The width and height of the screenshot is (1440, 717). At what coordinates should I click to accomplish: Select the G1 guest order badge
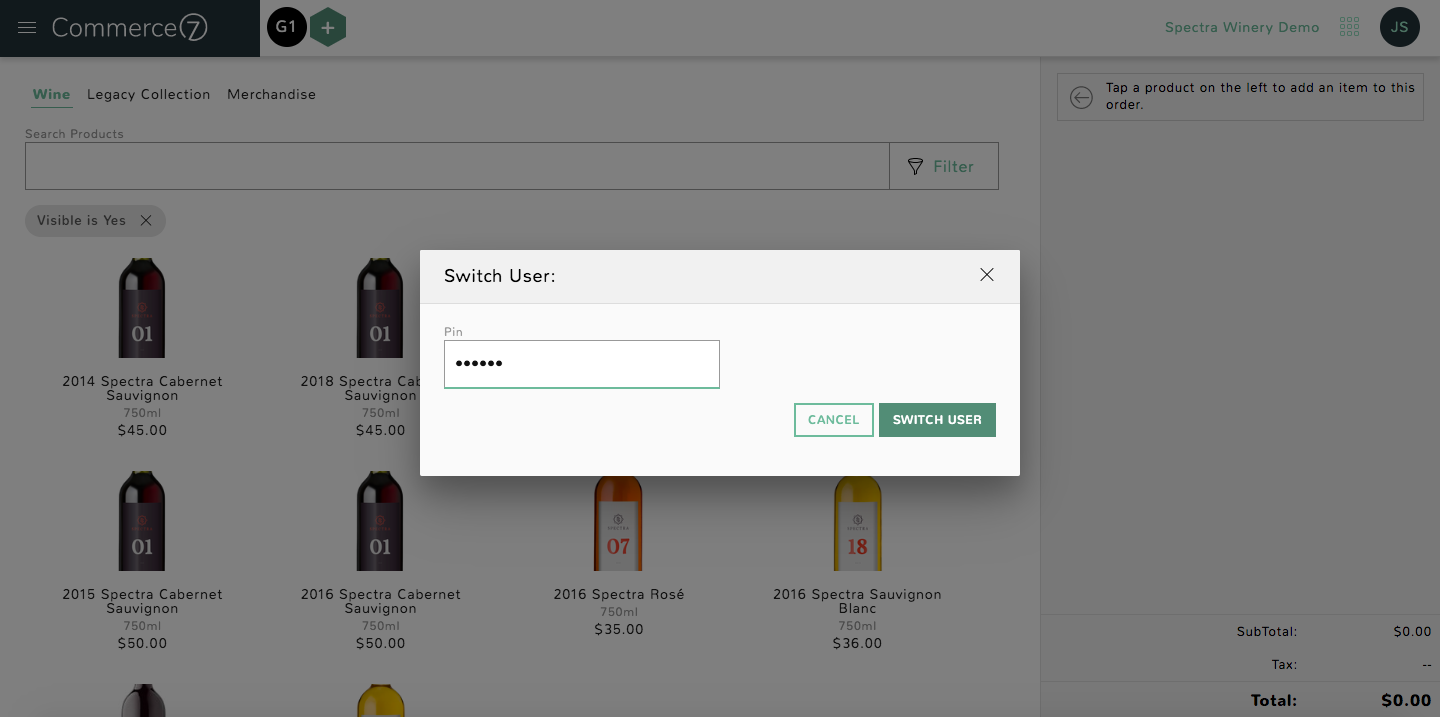coord(286,27)
